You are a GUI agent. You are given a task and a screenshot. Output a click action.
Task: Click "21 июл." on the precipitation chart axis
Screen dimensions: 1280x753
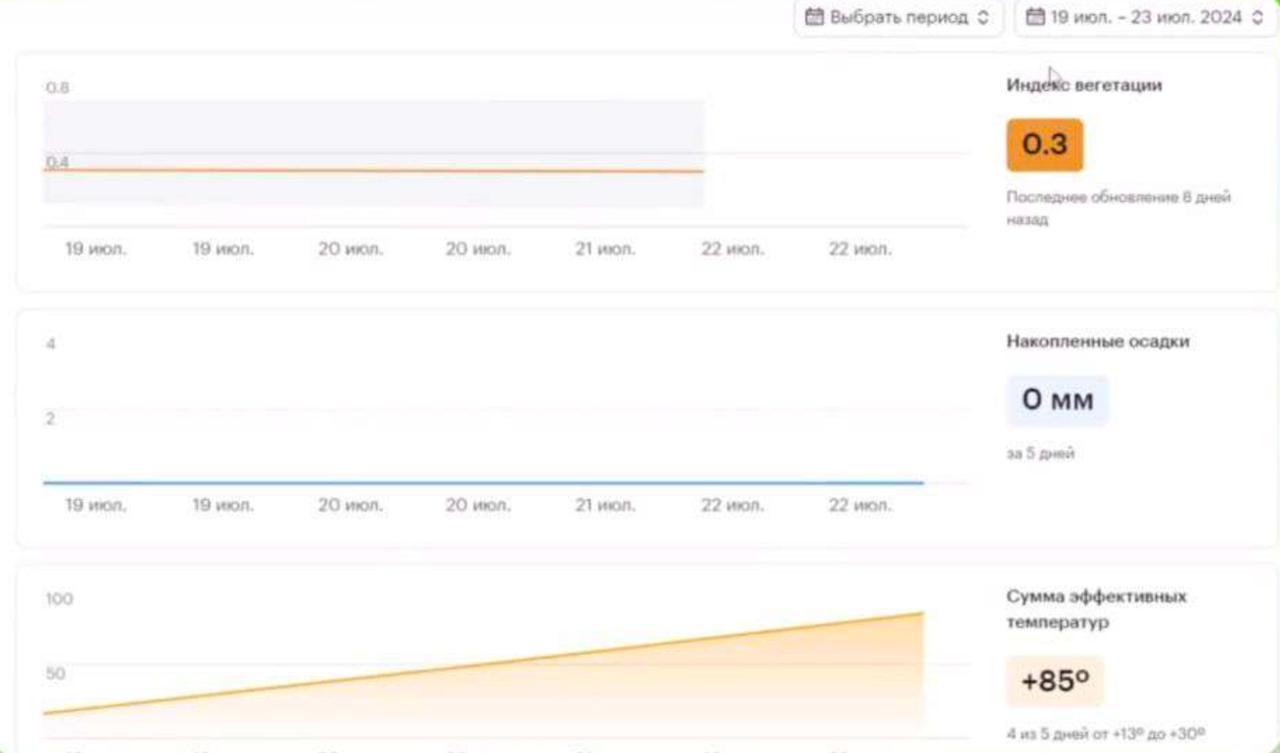coord(604,505)
